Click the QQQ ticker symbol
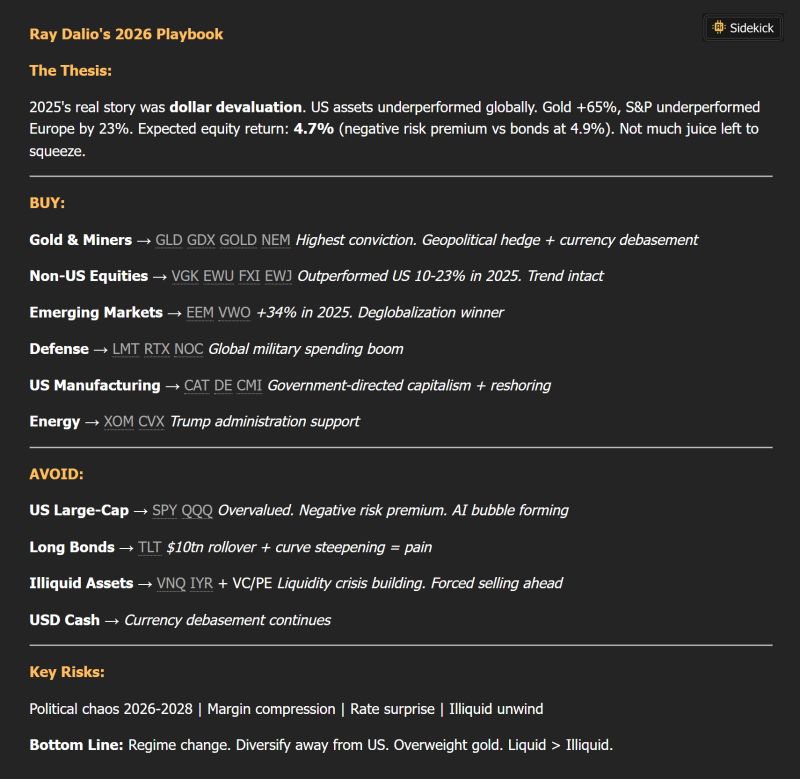800x779 pixels. point(197,510)
